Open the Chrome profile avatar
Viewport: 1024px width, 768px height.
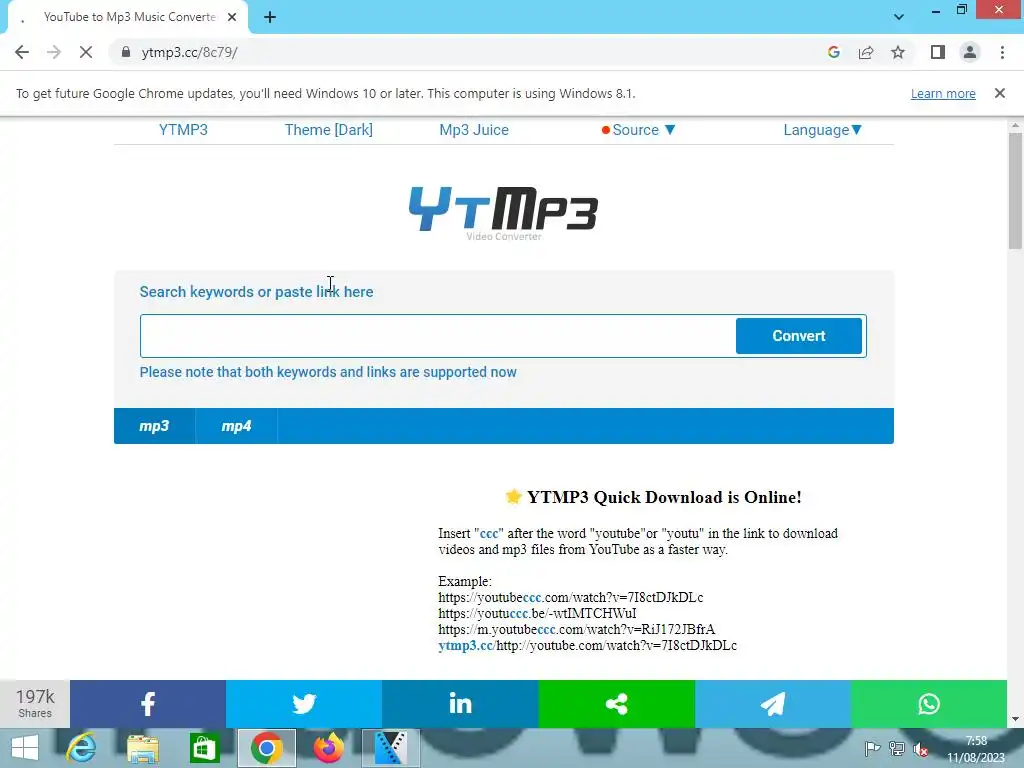coord(970,52)
